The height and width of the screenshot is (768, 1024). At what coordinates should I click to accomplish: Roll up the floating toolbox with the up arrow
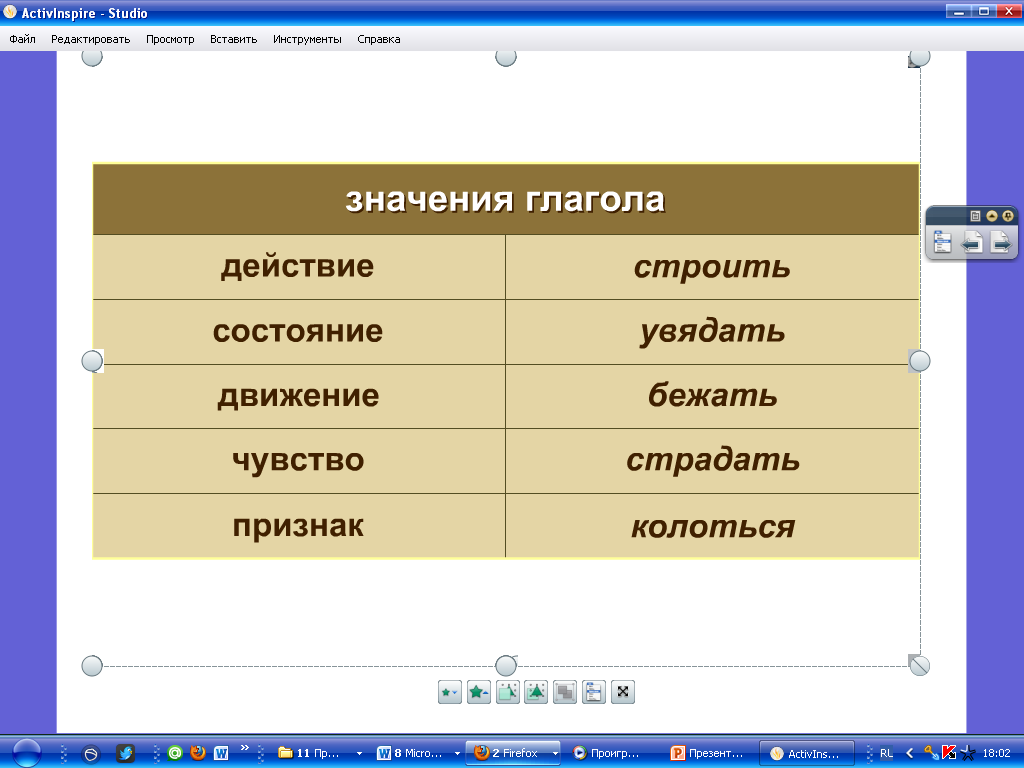992,216
